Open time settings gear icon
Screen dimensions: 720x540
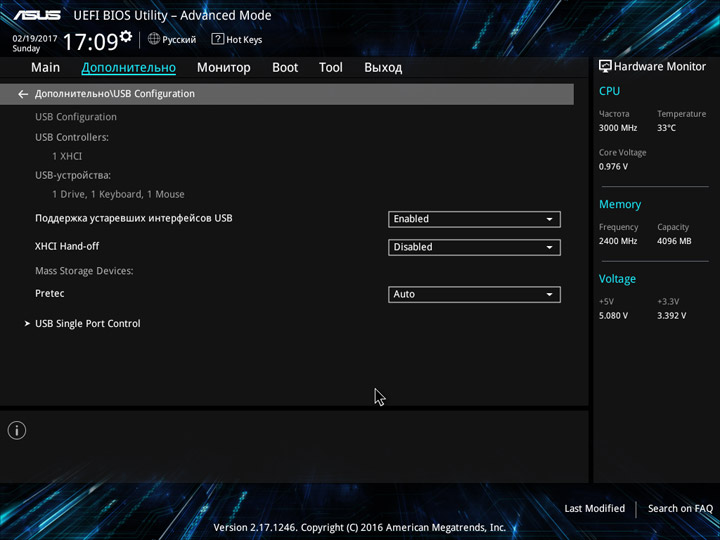pos(125,36)
